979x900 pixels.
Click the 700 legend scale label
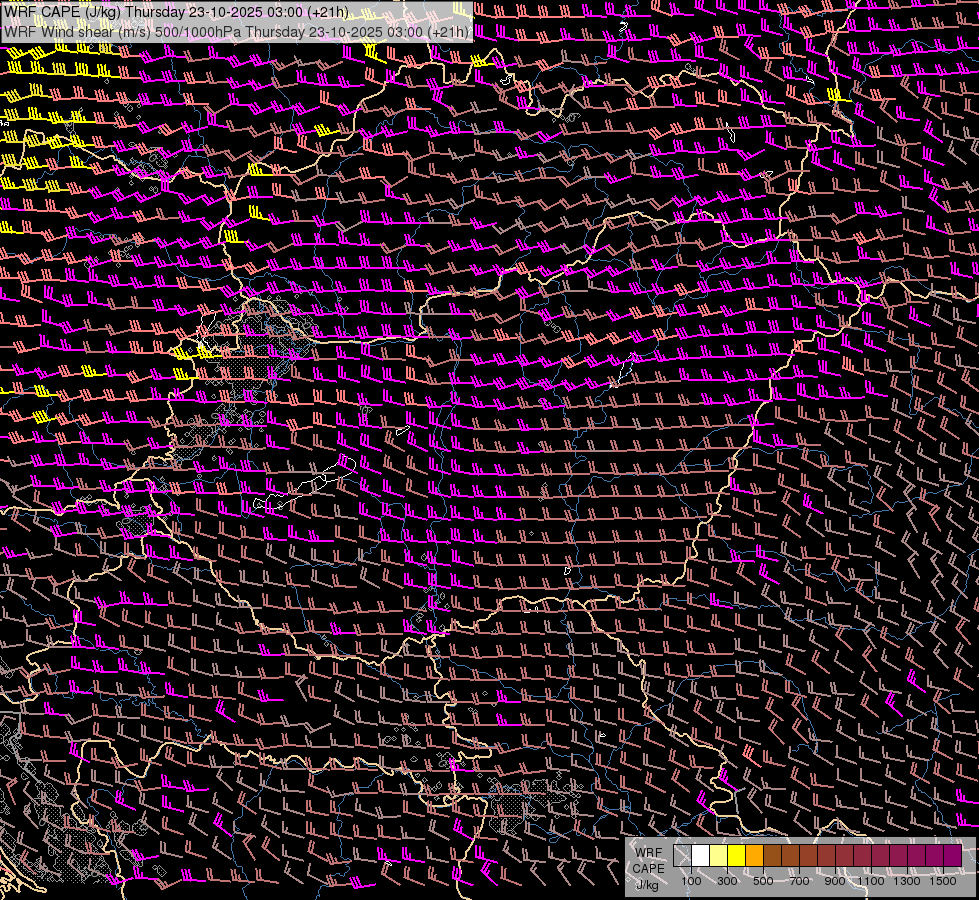tap(799, 881)
